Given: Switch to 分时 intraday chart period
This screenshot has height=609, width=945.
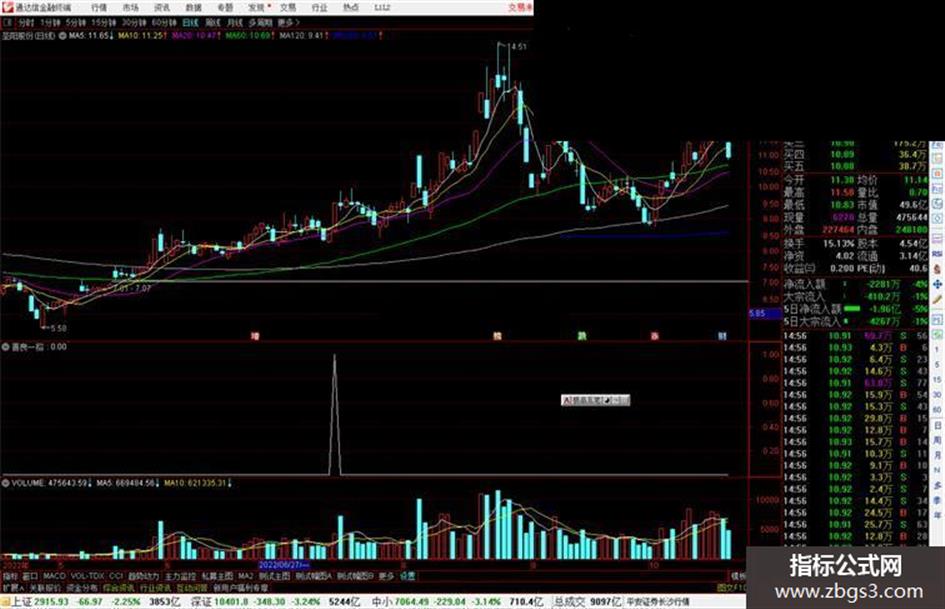Looking at the screenshot, I should (25, 22).
